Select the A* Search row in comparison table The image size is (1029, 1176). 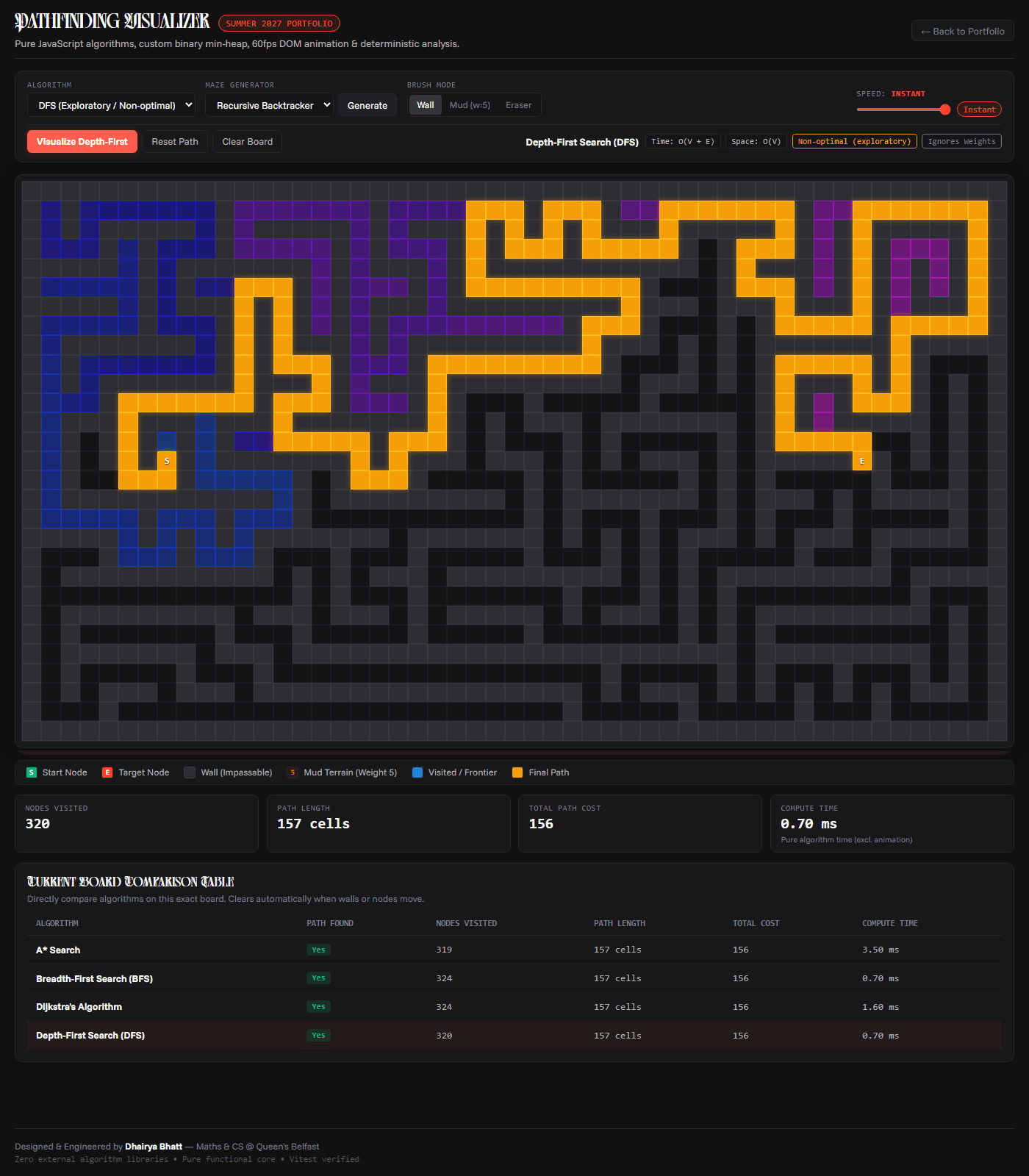tap(514, 950)
